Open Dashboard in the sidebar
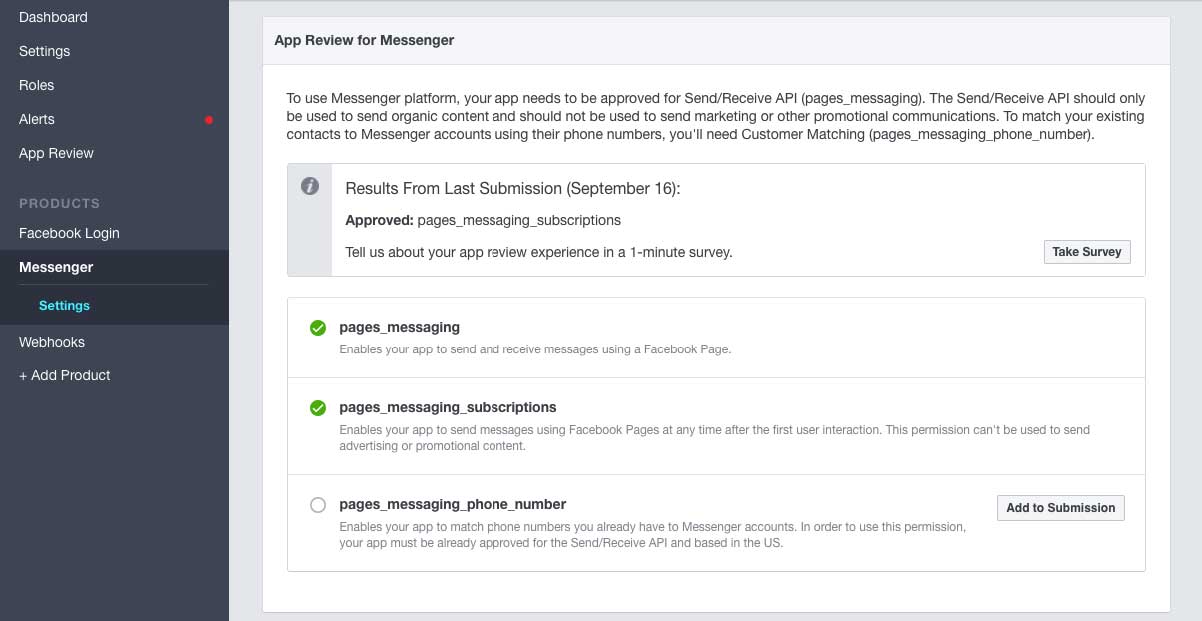This screenshot has width=1202, height=621. click(x=53, y=17)
